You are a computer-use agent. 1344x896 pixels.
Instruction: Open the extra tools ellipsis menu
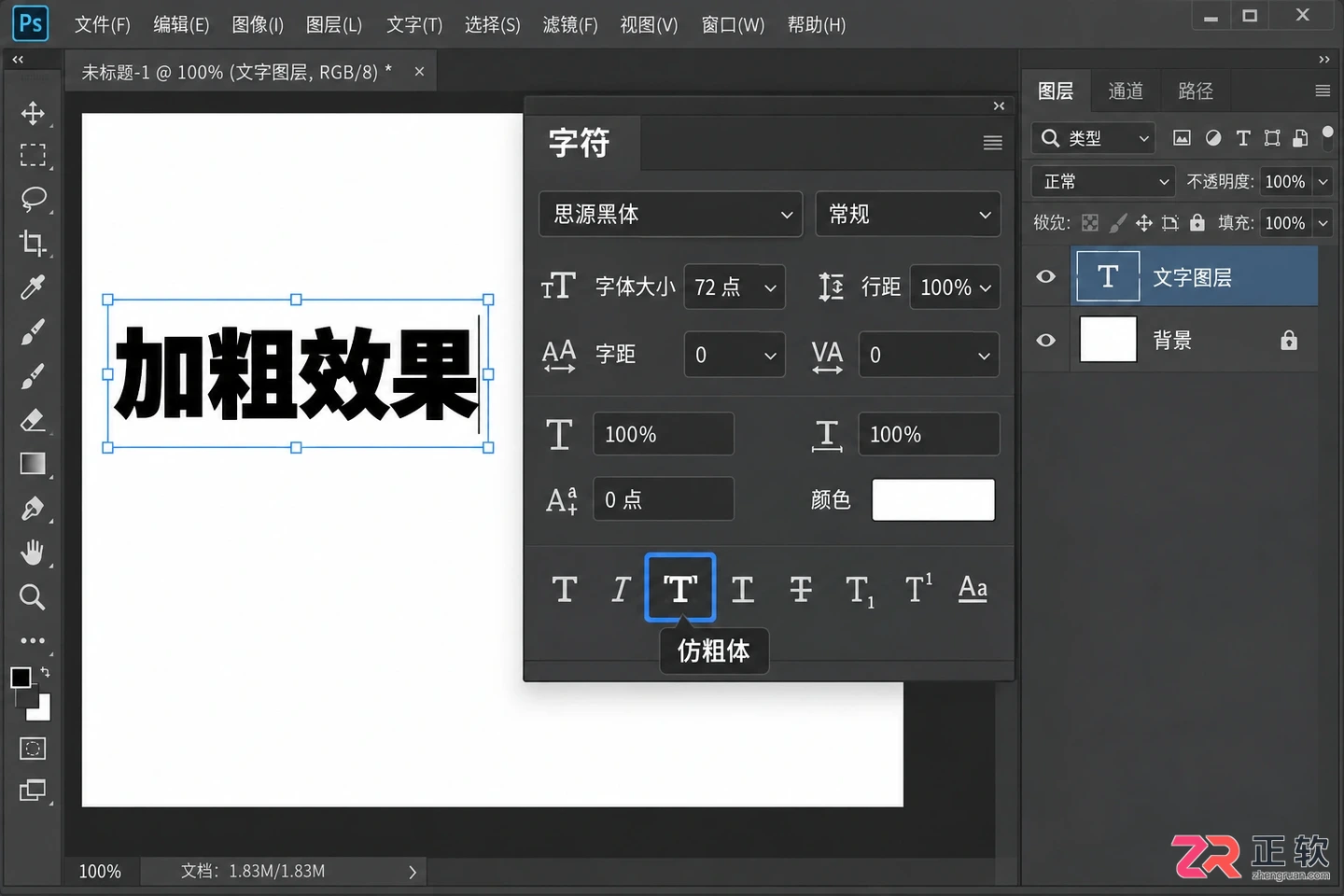(x=33, y=641)
